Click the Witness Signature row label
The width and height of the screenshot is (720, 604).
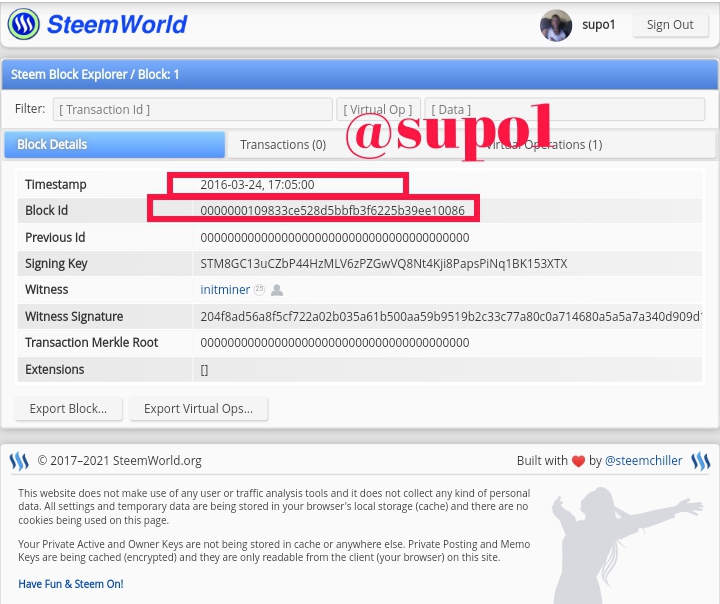coord(74,316)
